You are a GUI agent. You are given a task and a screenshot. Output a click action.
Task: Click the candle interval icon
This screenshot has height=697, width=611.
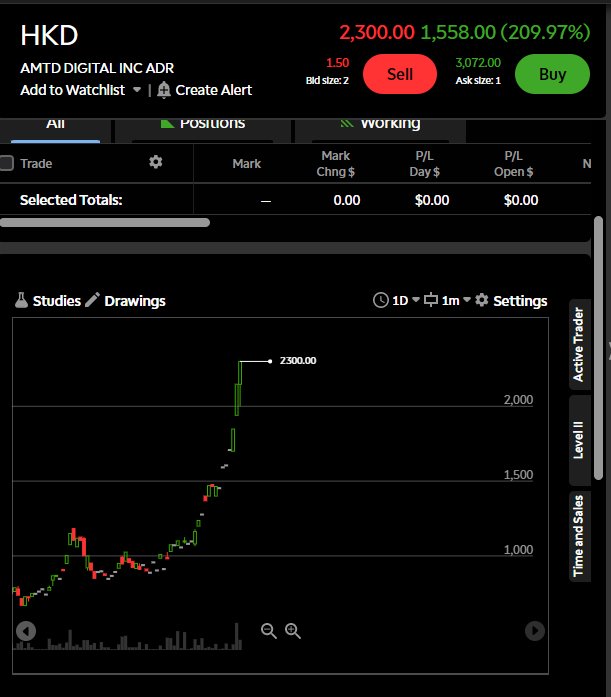431,300
